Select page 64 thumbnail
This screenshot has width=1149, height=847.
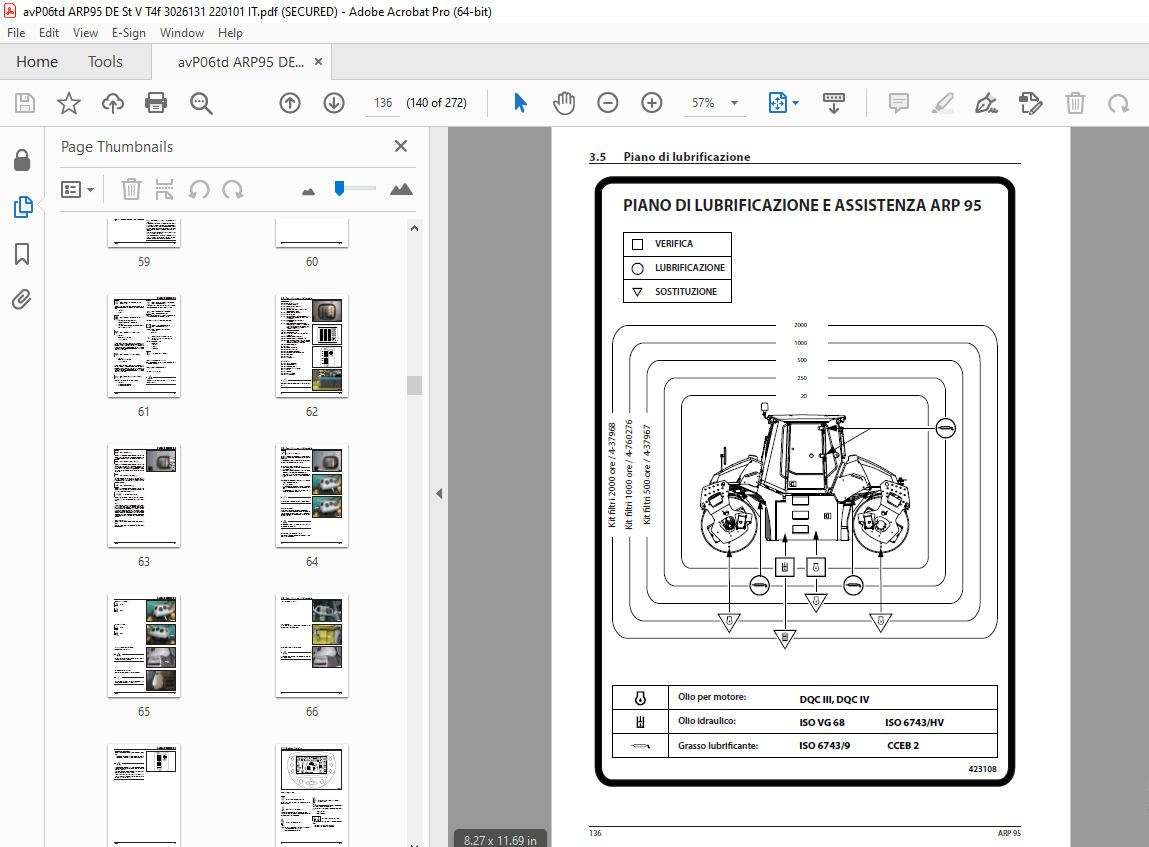(x=311, y=496)
